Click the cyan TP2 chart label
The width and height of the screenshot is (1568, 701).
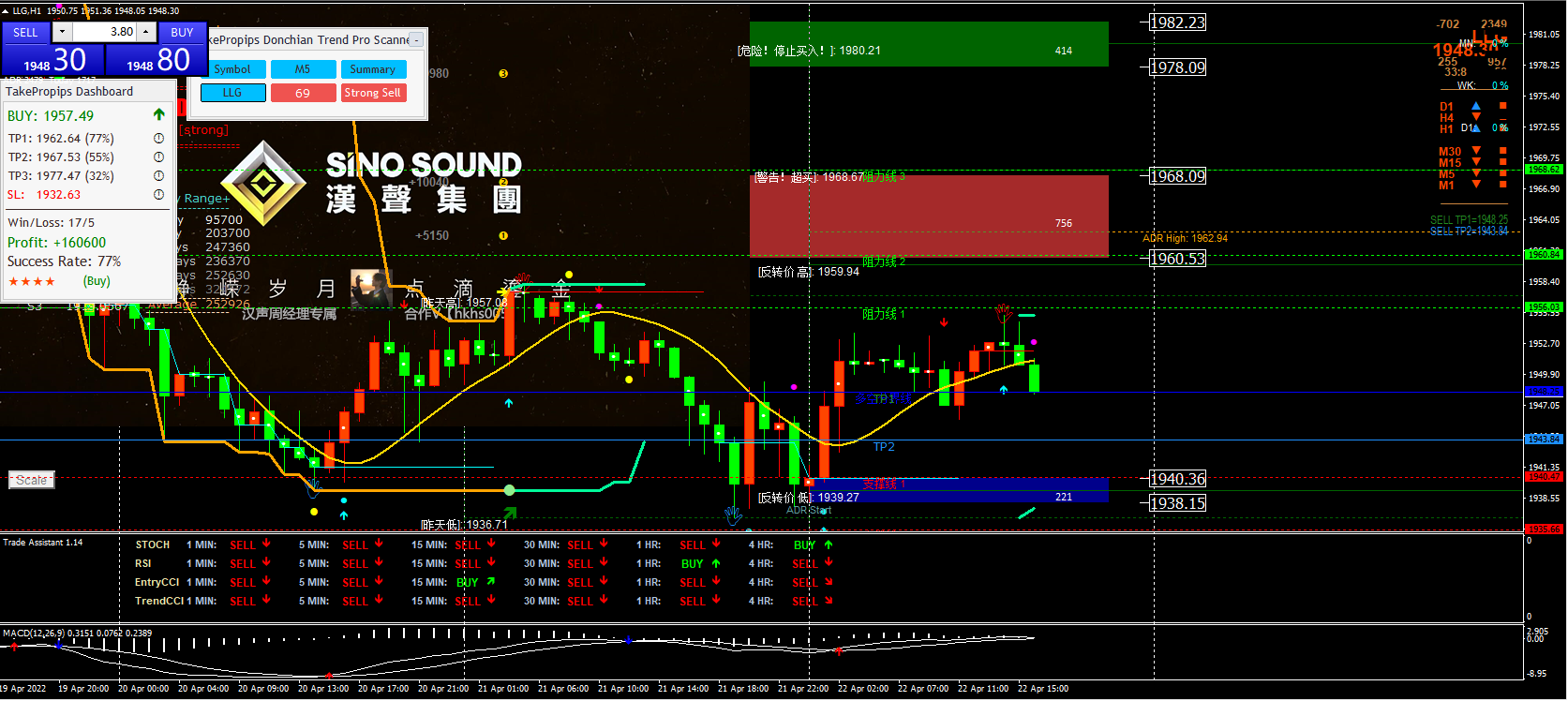(884, 447)
